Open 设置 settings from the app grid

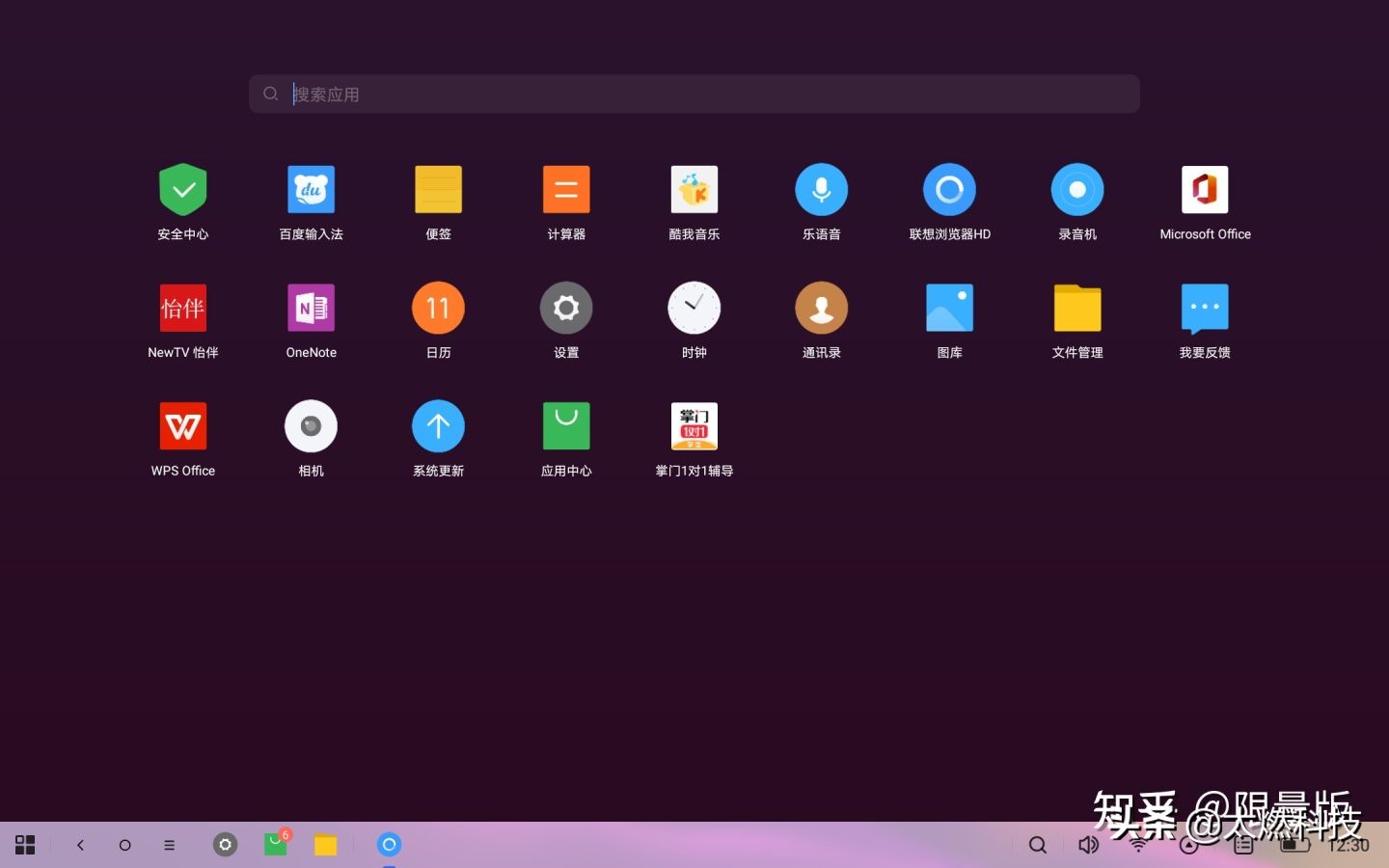pyautogui.click(x=566, y=308)
